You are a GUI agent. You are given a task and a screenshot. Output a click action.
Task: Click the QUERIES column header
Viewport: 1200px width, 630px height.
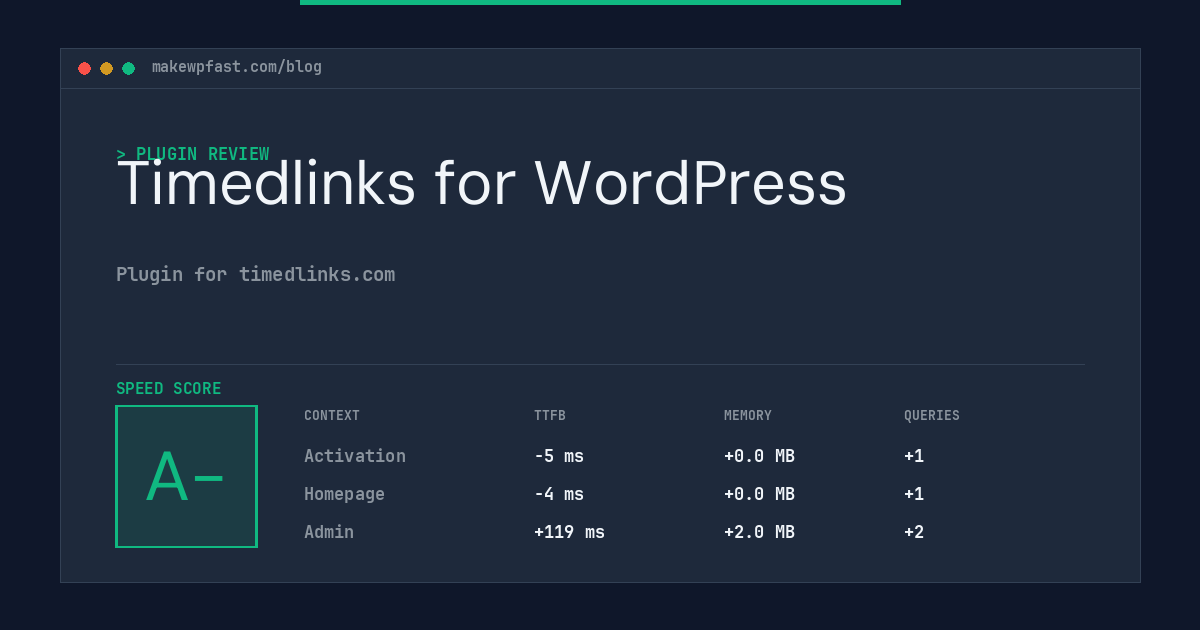(x=932, y=415)
